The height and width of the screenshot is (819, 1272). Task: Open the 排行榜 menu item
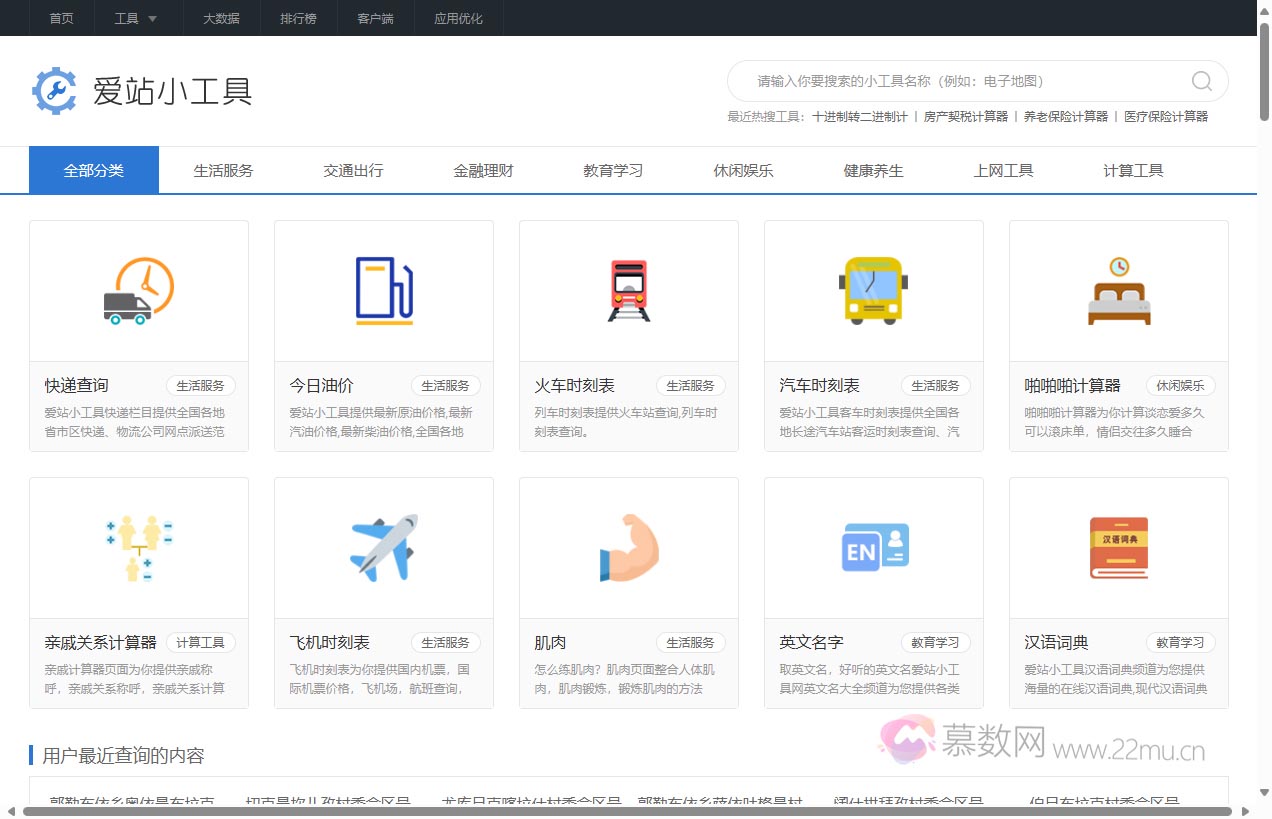coord(298,17)
